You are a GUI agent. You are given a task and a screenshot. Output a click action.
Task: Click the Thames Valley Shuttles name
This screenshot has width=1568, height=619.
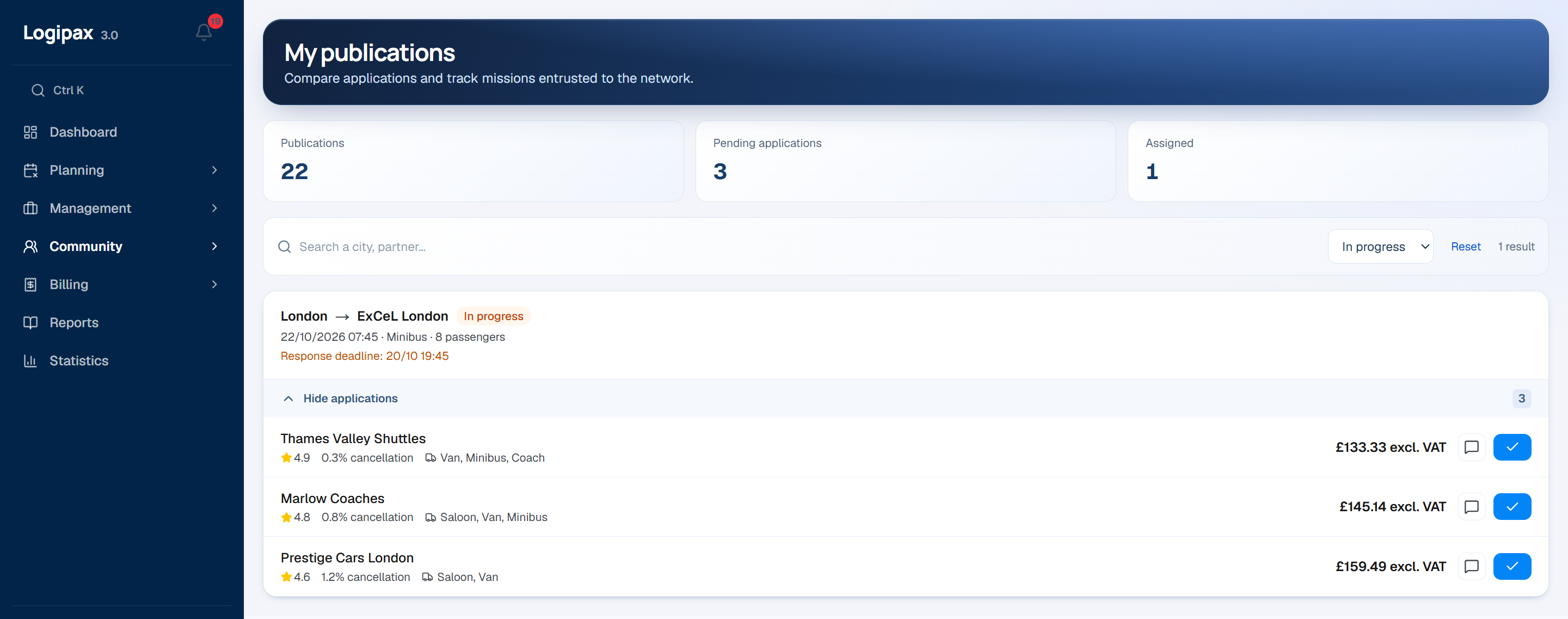tap(353, 439)
